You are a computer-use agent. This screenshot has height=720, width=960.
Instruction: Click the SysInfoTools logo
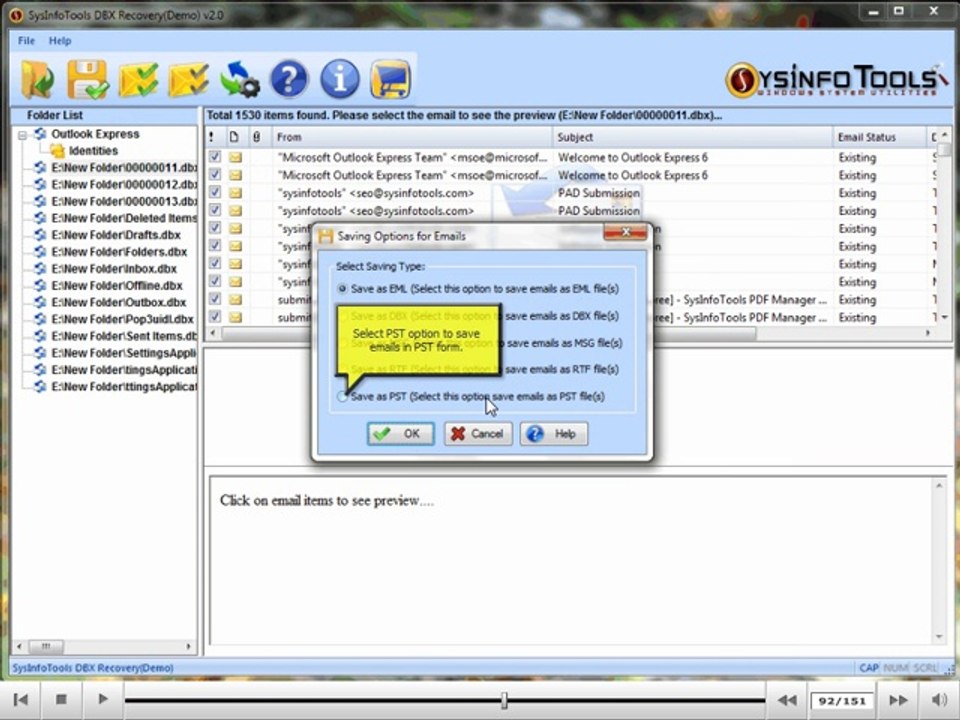click(836, 80)
